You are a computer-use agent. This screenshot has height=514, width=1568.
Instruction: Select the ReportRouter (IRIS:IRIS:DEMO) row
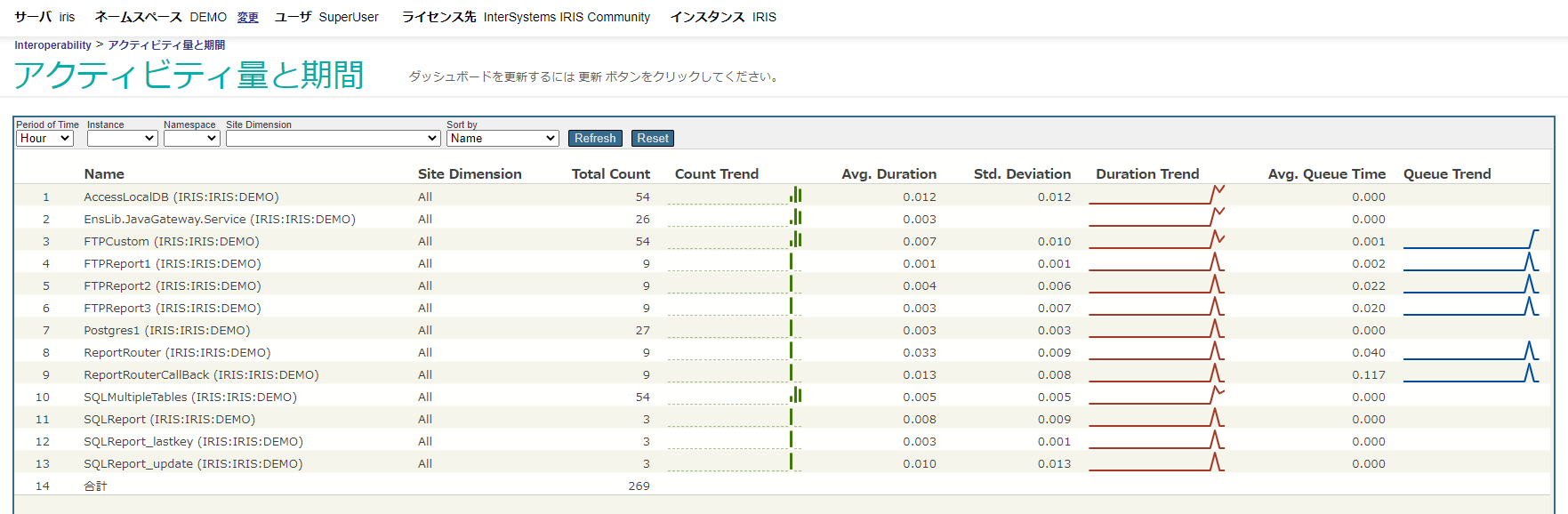[x=783, y=352]
